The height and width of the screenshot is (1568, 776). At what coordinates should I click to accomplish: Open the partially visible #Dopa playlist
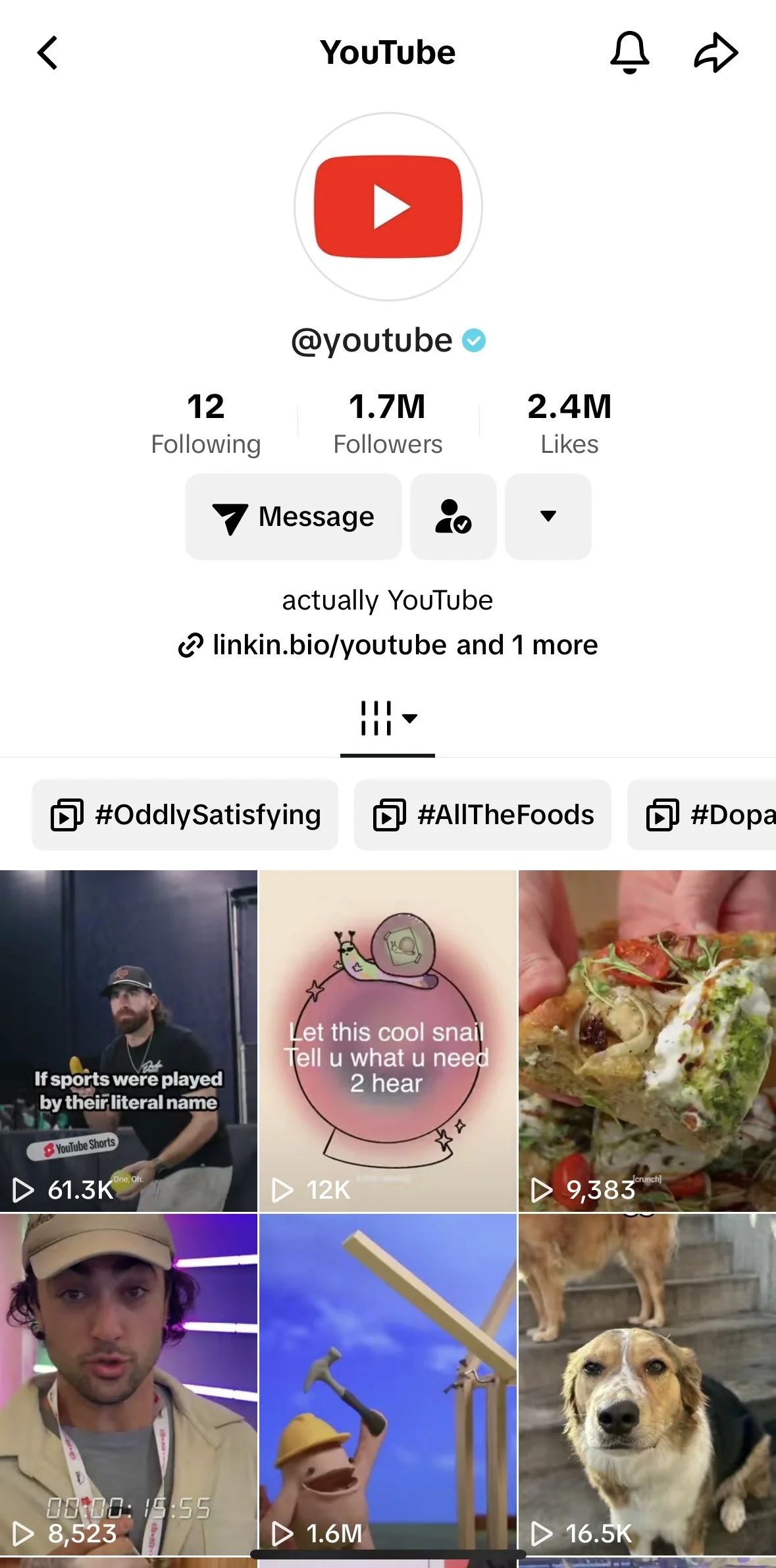click(x=702, y=815)
